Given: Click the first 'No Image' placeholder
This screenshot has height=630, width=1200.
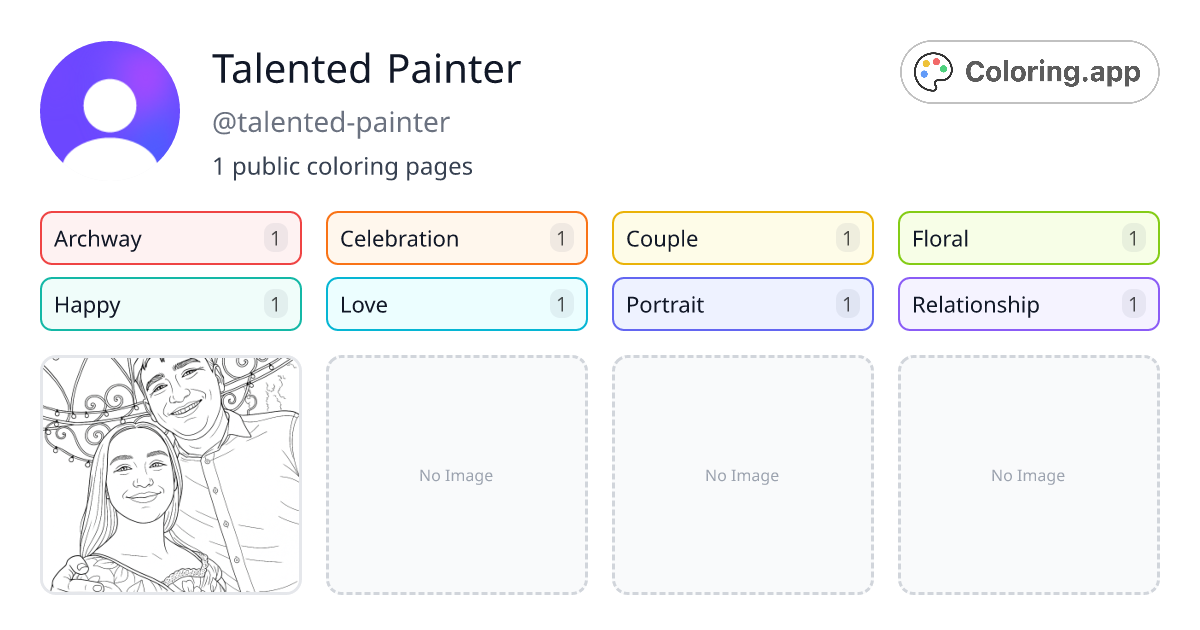Looking at the screenshot, I should coord(456,475).
